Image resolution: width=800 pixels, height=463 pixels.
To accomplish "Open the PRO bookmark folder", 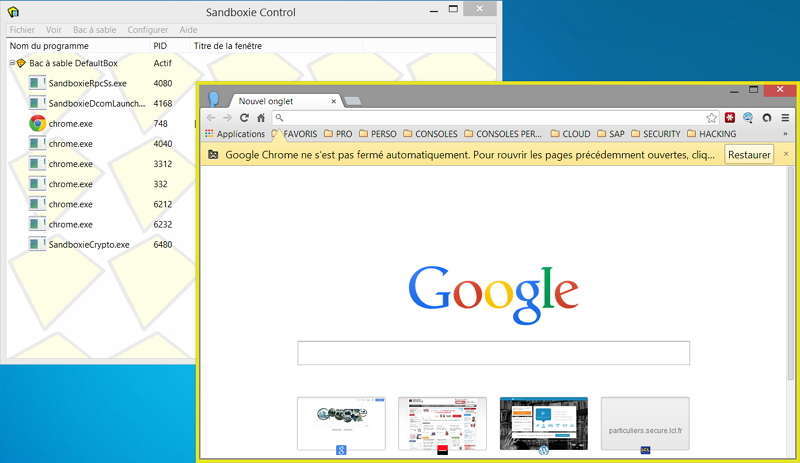I will point(338,134).
